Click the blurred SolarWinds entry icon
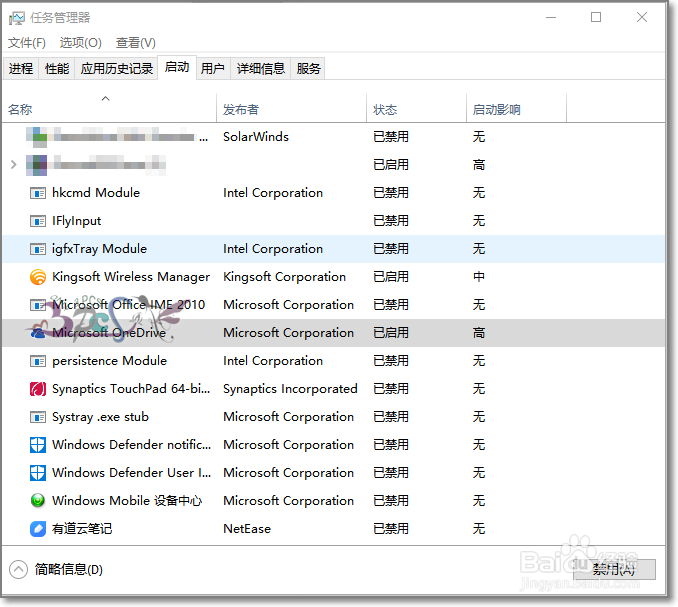 [x=36, y=137]
